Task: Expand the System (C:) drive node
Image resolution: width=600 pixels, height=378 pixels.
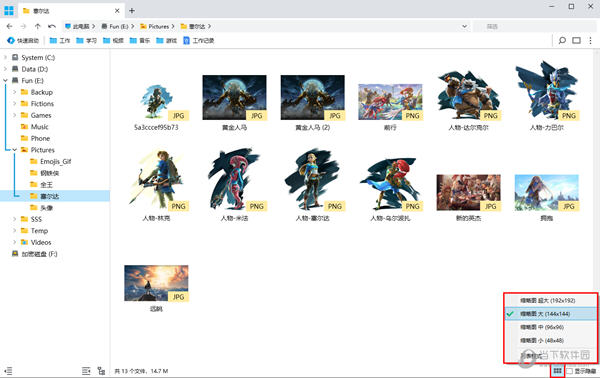Action: click(x=5, y=57)
